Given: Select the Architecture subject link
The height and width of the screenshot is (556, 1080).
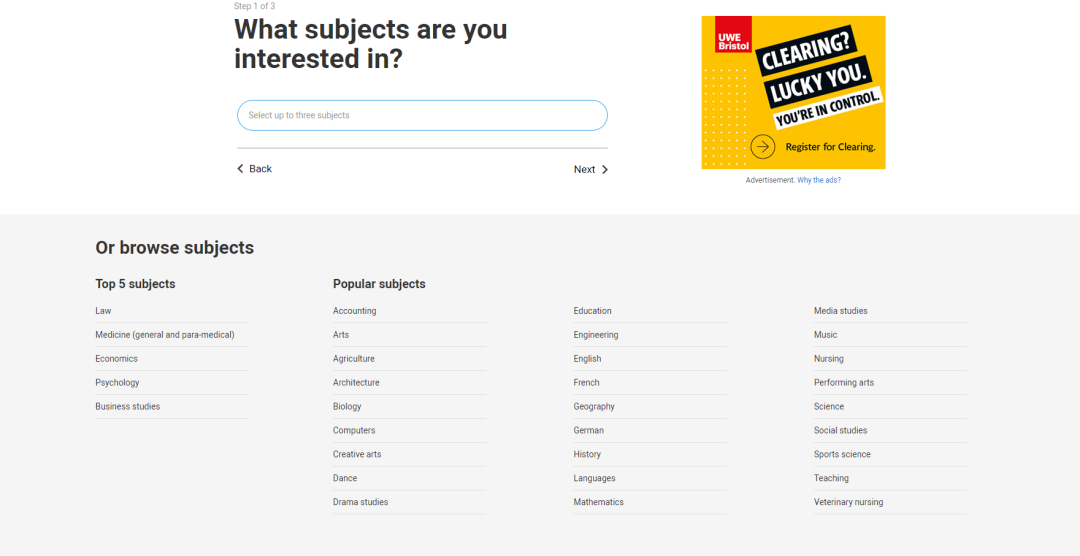Looking at the screenshot, I should tap(356, 382).
